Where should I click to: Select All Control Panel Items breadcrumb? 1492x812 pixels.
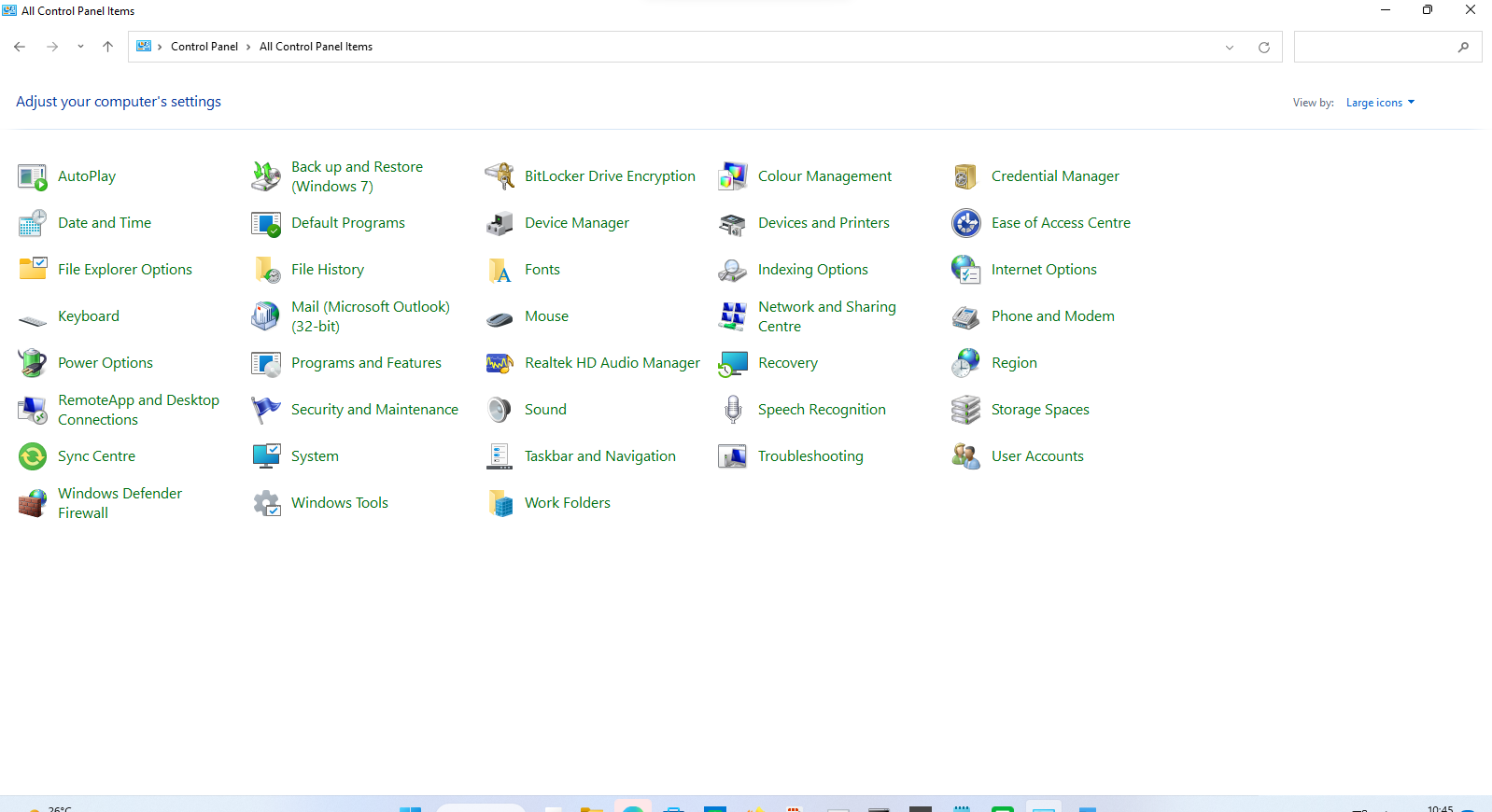tap(316, 47)
